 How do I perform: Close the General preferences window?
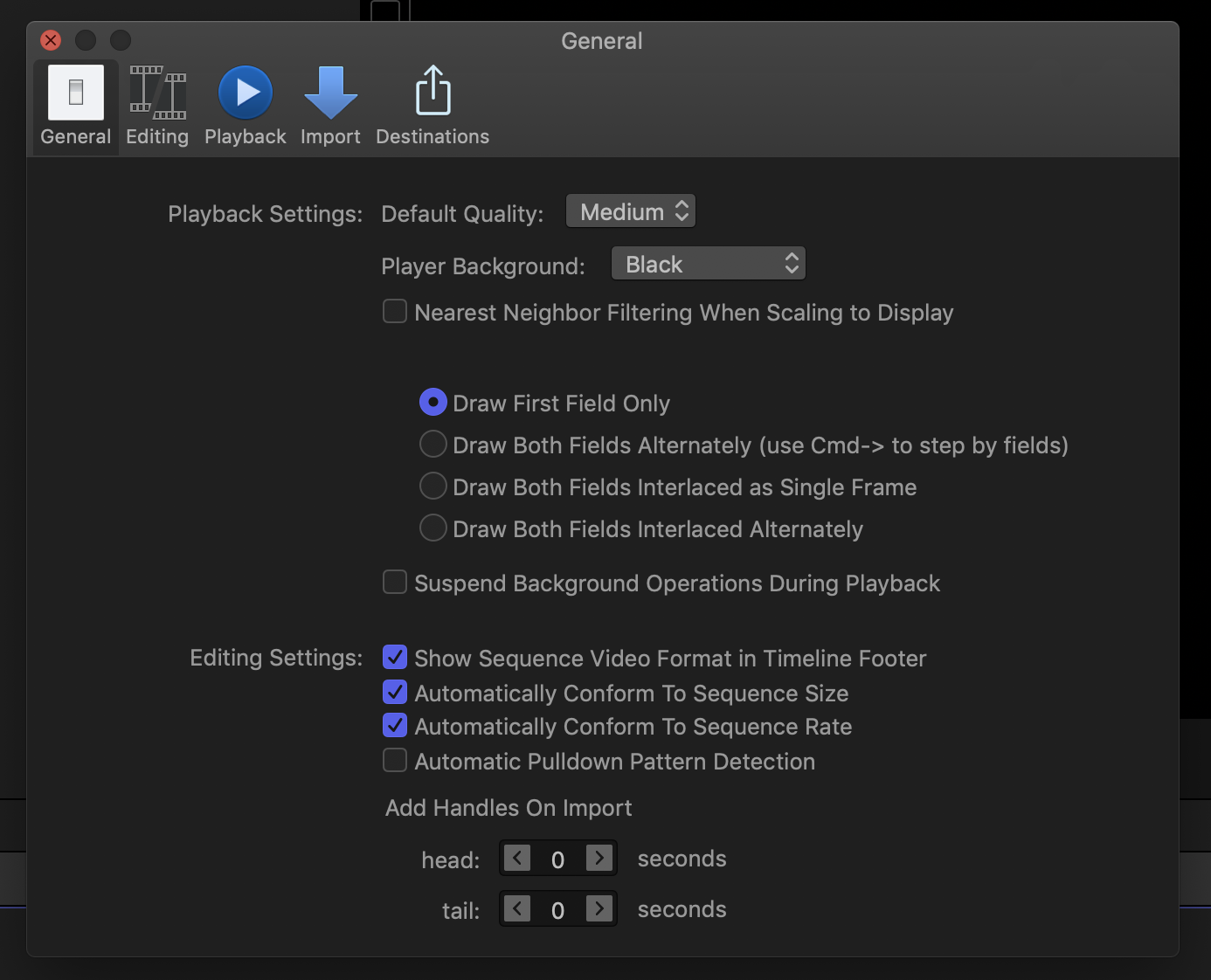(52, 40)
